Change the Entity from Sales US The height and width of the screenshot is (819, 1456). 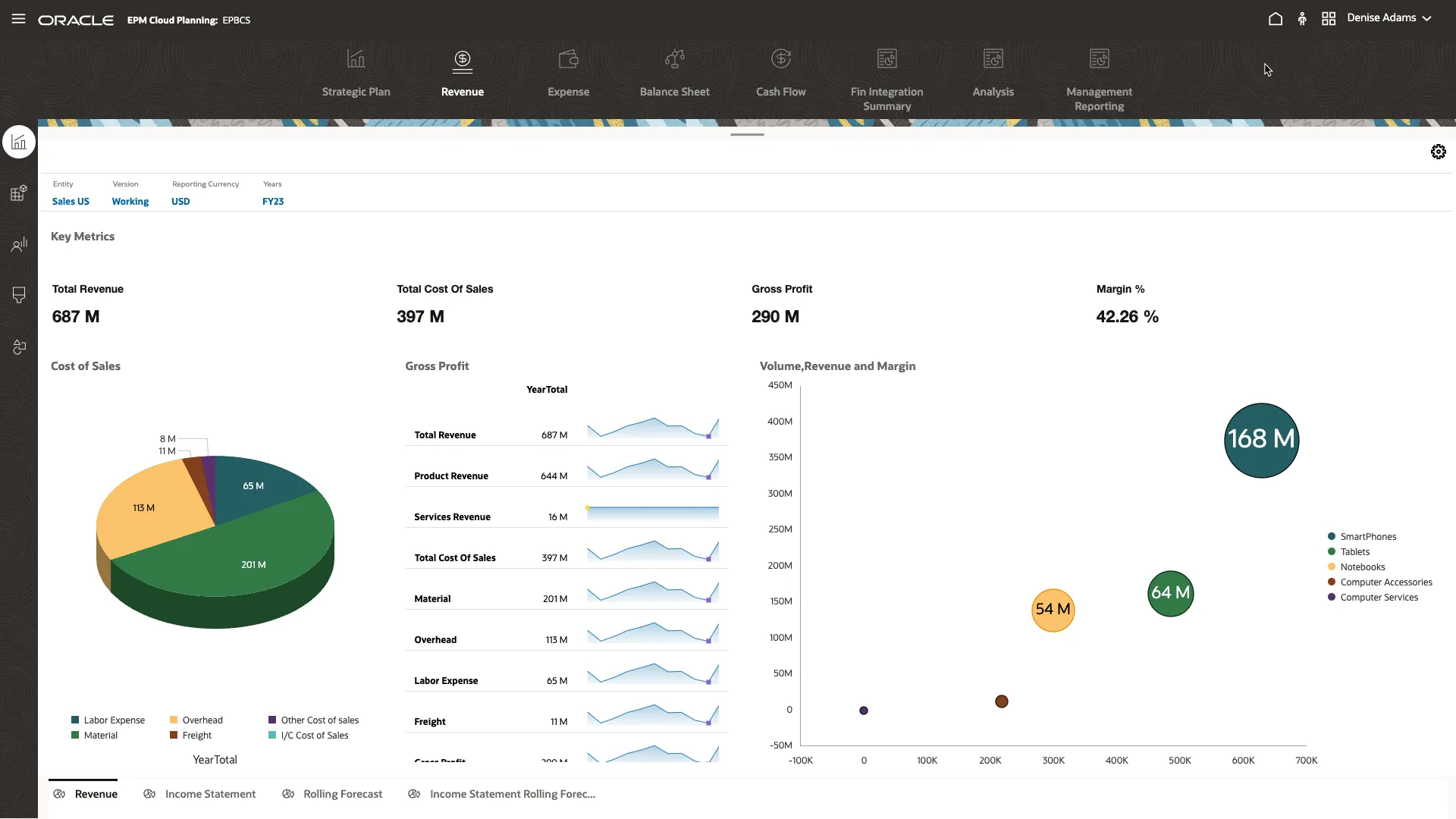pyautogui.click(x=70, y=201)
